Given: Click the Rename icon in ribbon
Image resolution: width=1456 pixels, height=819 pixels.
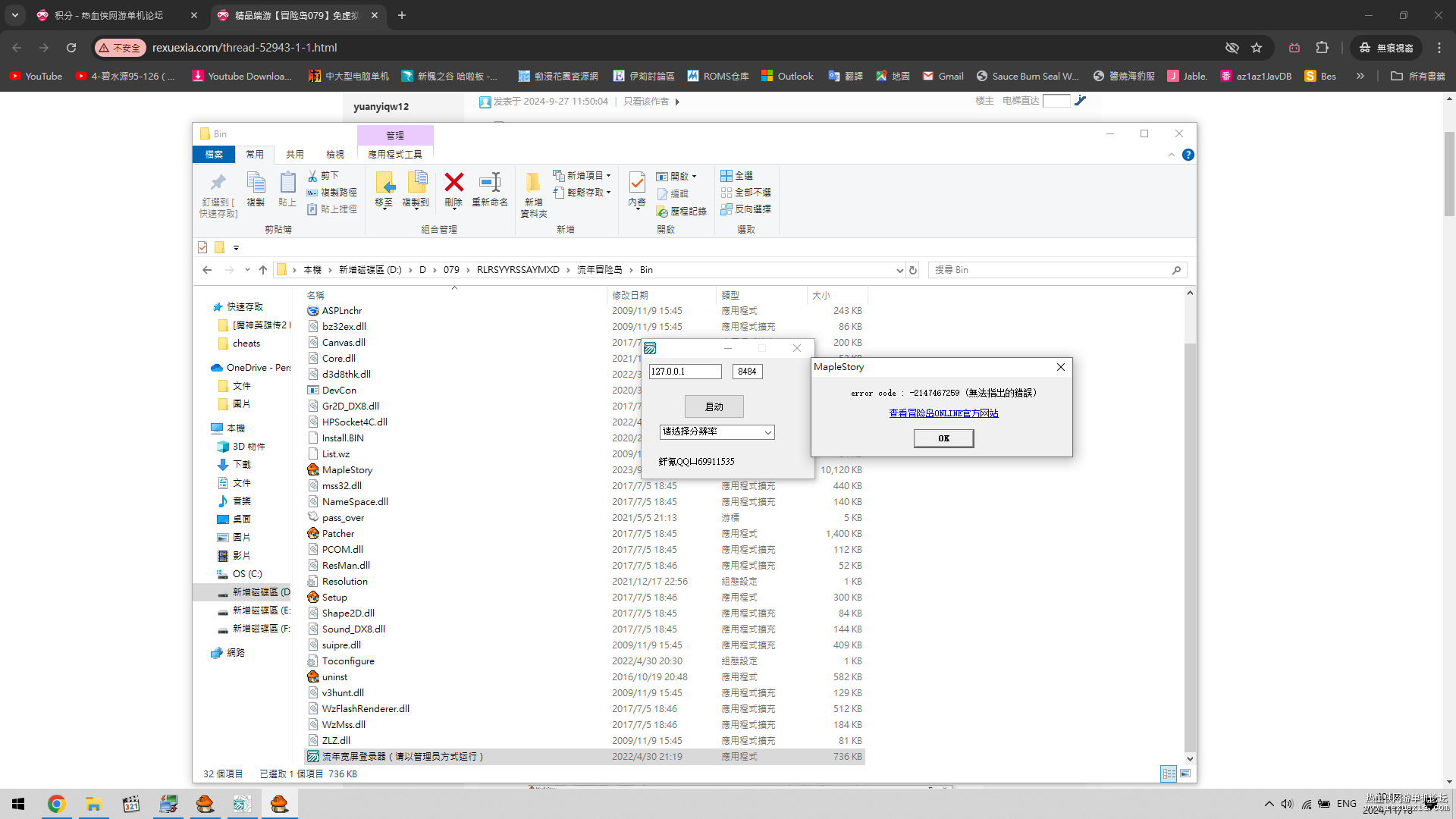Looking at the screenshot, I should [x=490, y=183].
